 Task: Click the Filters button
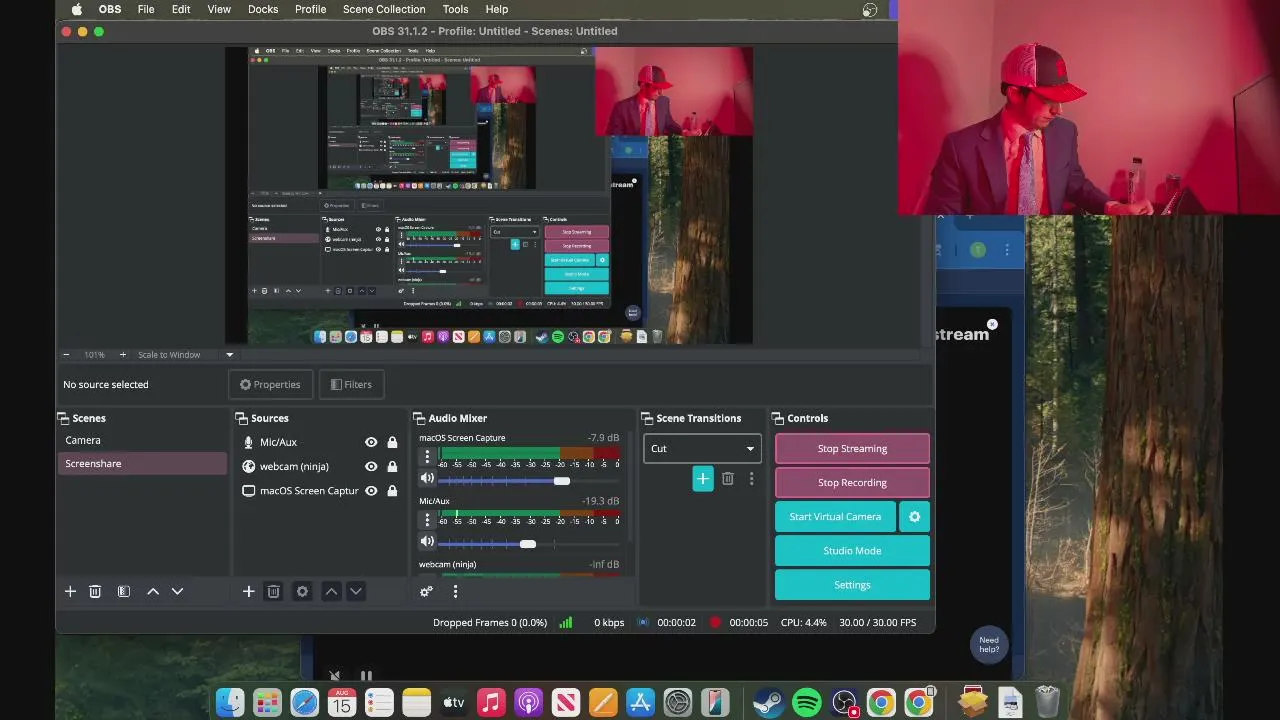(351, 384)
